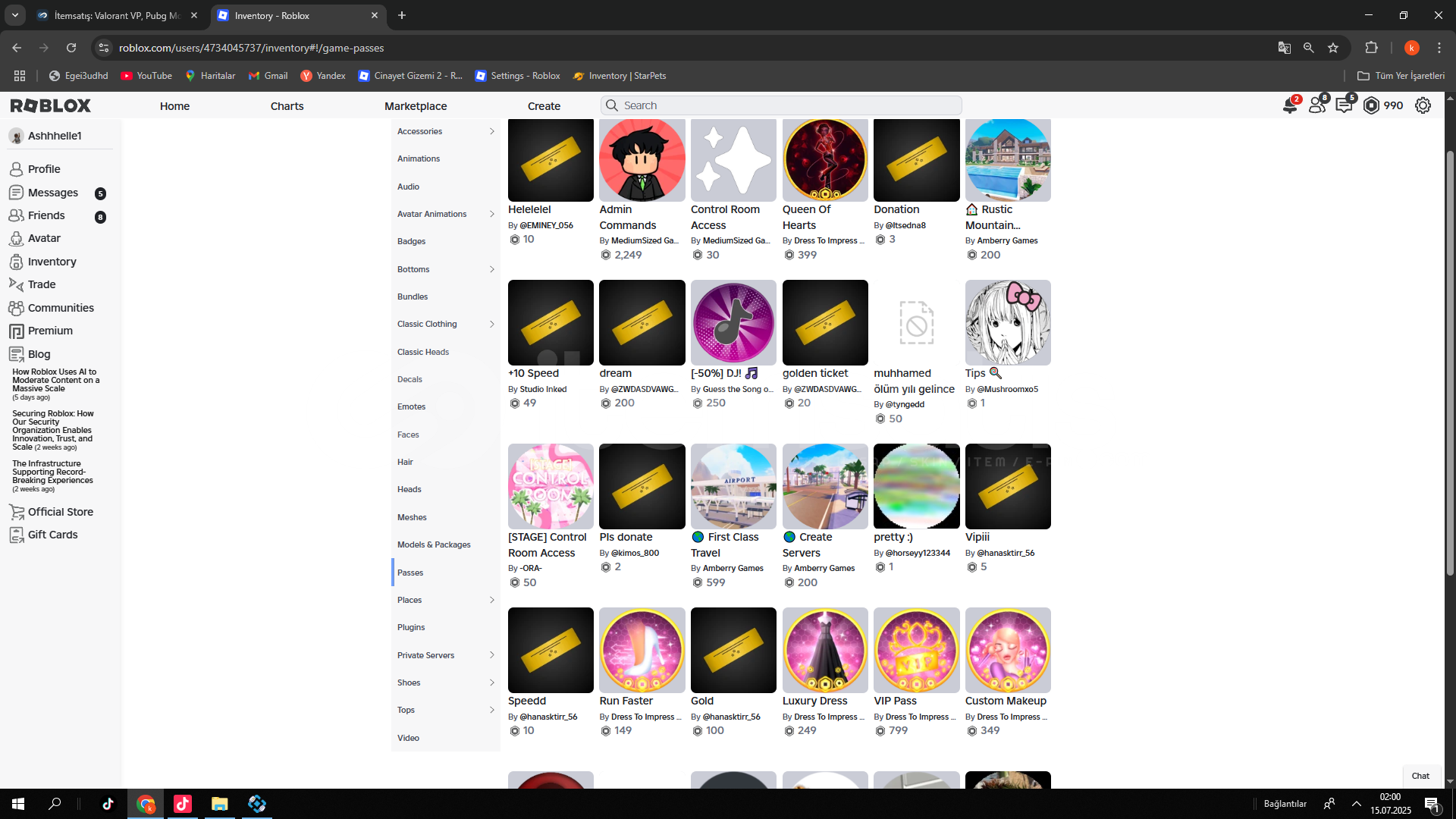Screen dimensions: 1456x819
Task: Open the settings gear icon in Roblox header
Action: pos(1423,105)
